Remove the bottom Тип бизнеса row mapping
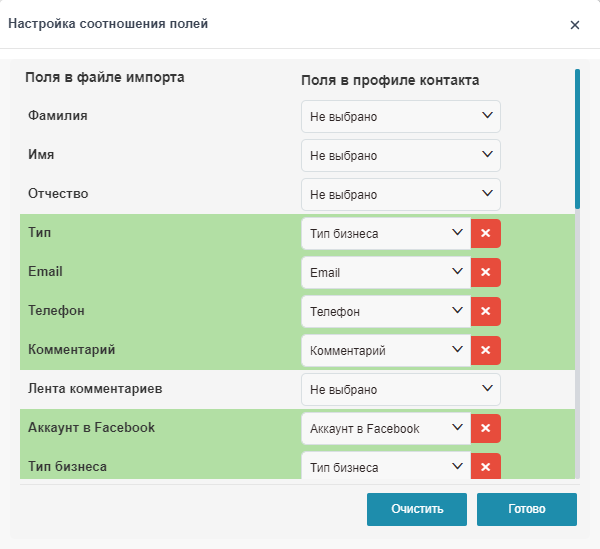 [x=485, y=467]
